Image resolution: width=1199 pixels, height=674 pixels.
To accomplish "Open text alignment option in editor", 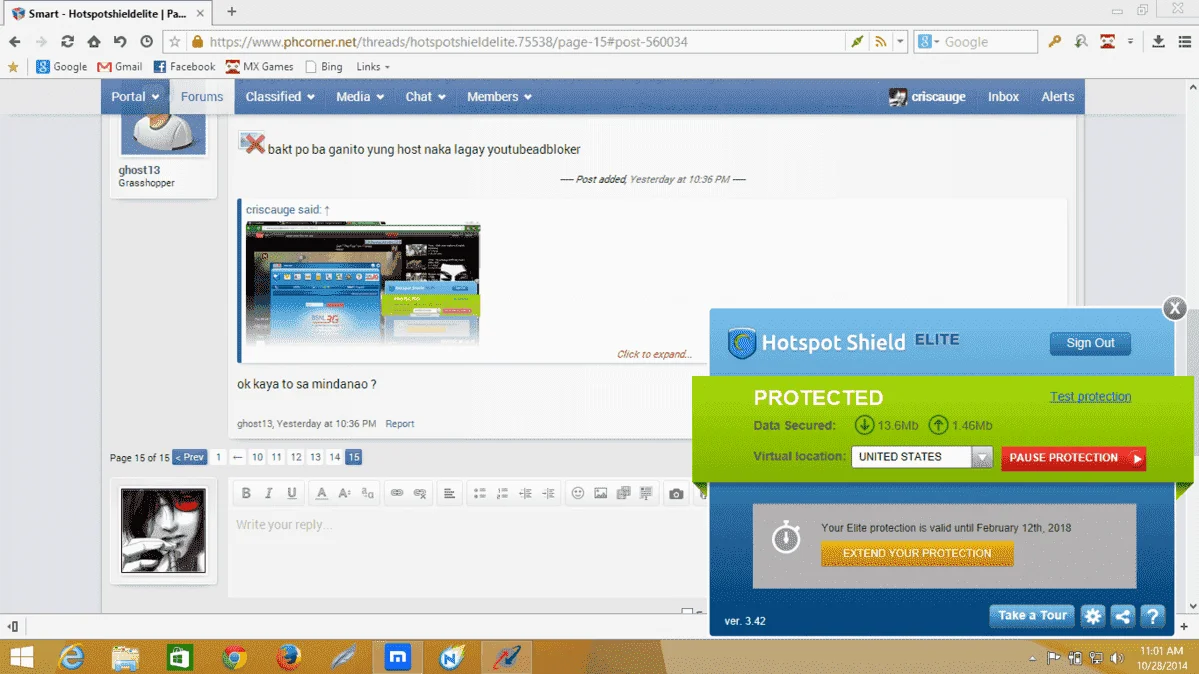I will pyautogui.click(x=450, y=493).
